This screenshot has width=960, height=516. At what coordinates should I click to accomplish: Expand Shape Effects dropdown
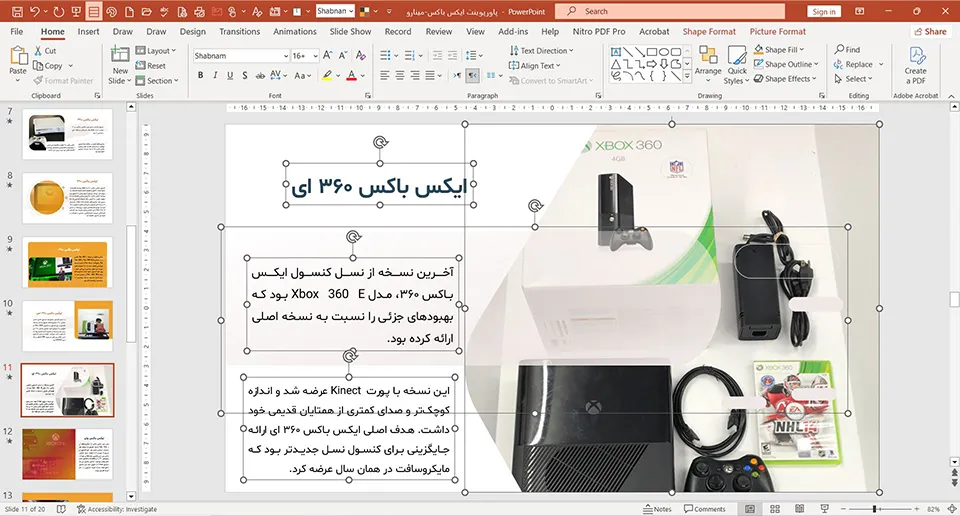(786, 79)
